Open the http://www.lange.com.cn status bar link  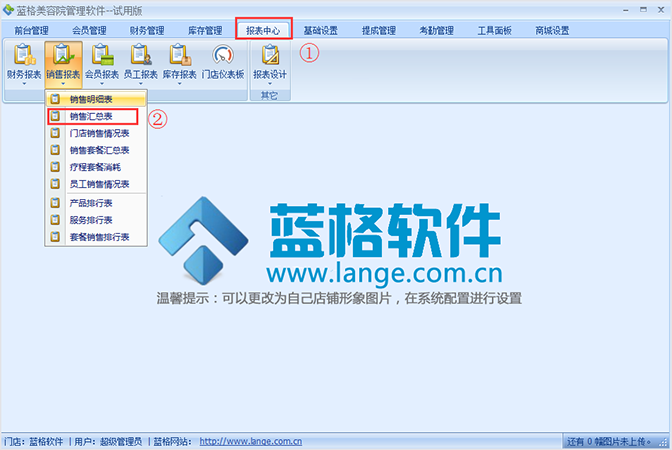coord(251,441)
